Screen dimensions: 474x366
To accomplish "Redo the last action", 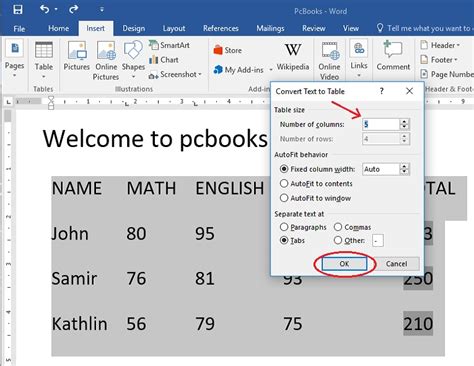I will (73, 9).
